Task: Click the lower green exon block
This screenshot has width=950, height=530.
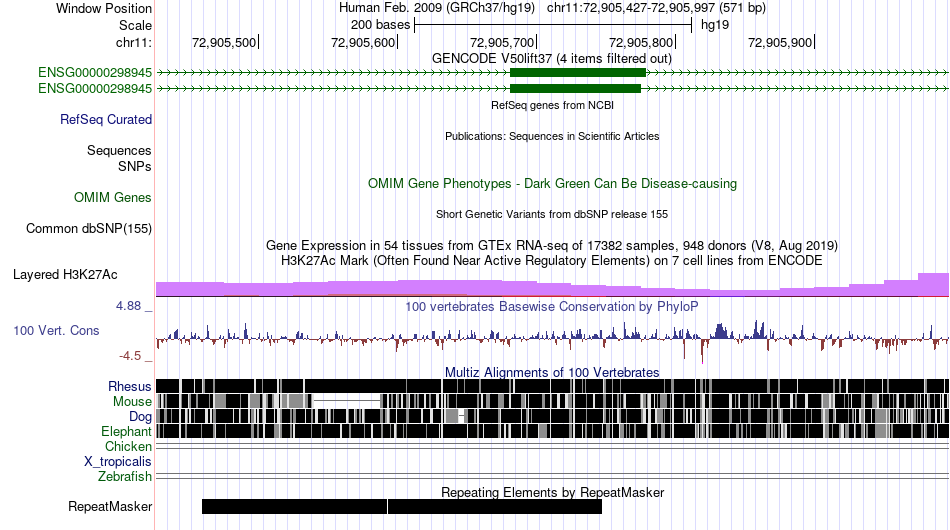Action: point(576,88)
